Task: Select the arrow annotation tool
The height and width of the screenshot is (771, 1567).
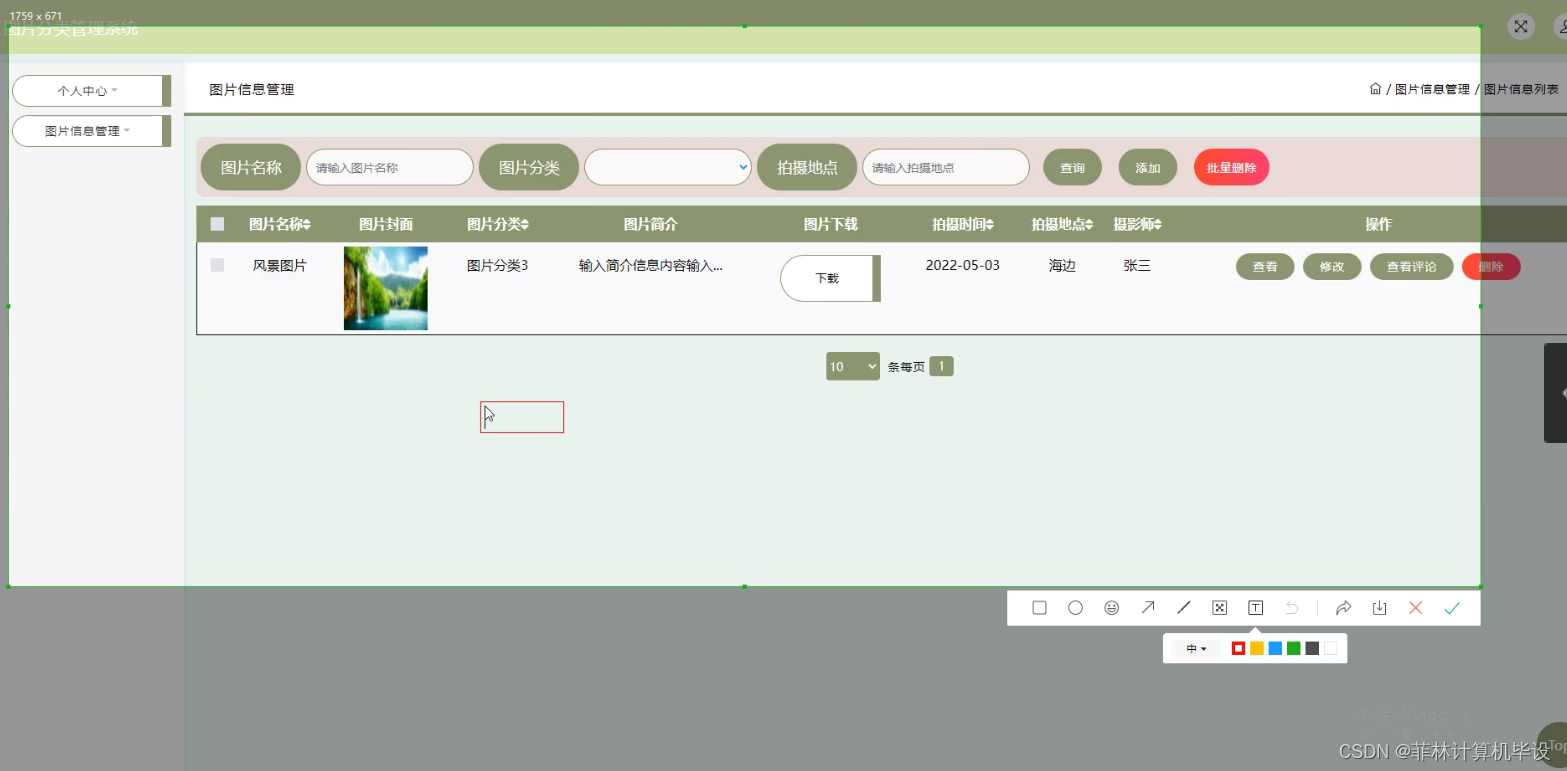Action: click(1147, 607)
